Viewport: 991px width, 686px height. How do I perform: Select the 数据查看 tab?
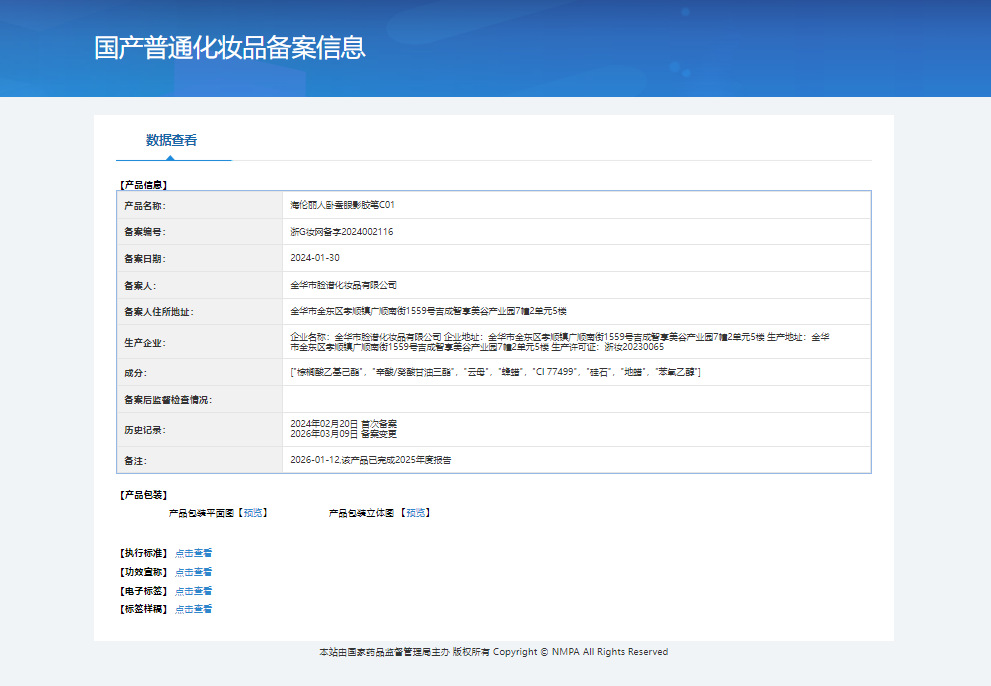tap(171, 140)
